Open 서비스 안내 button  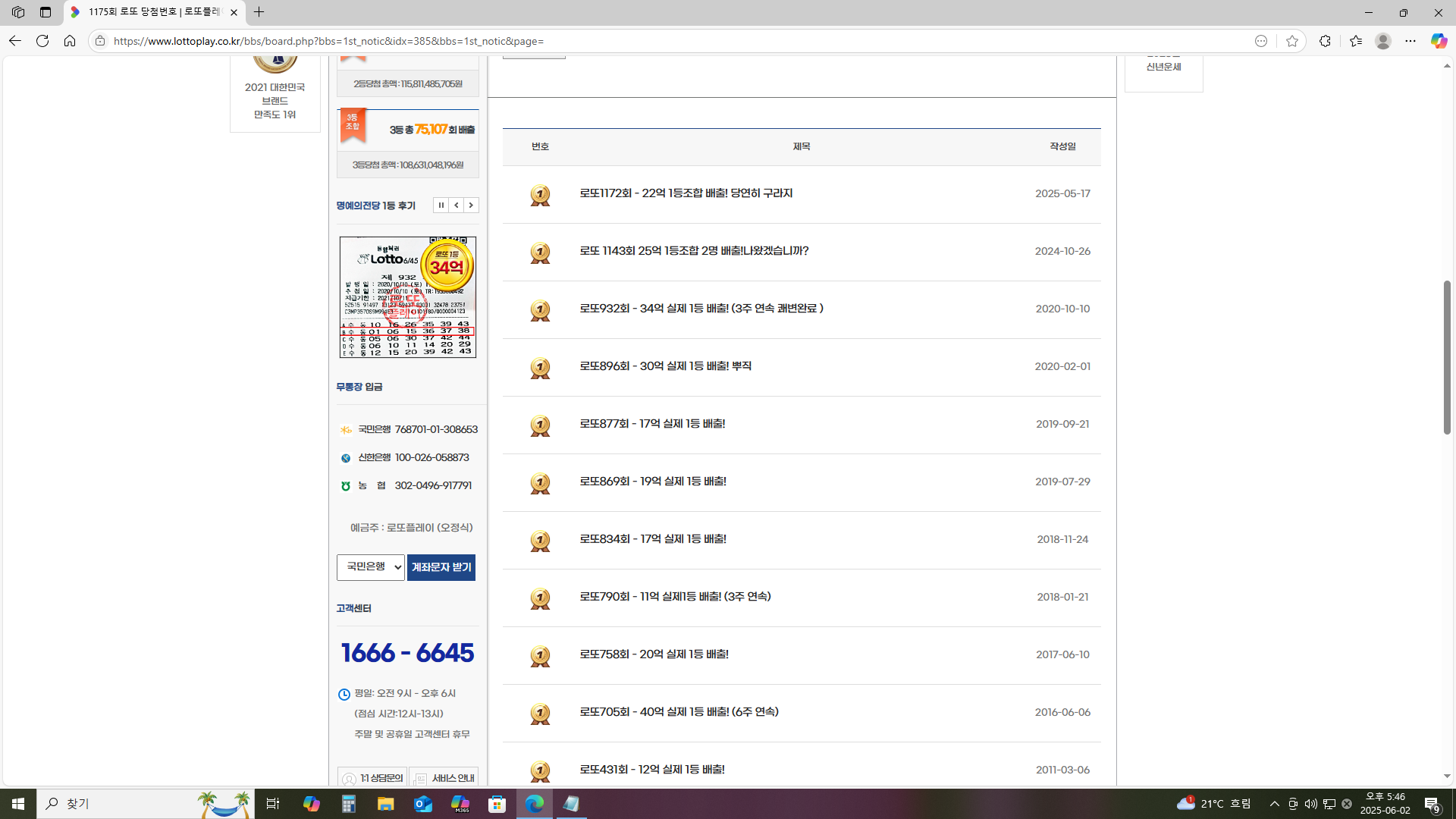[444, 778]
